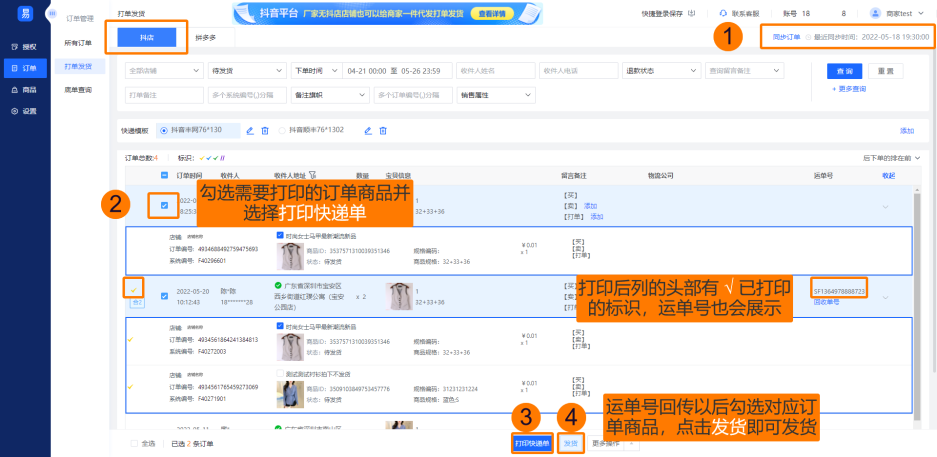937x457 pixels.
Task: Click the green verified address icon
Action: [278, 286]
